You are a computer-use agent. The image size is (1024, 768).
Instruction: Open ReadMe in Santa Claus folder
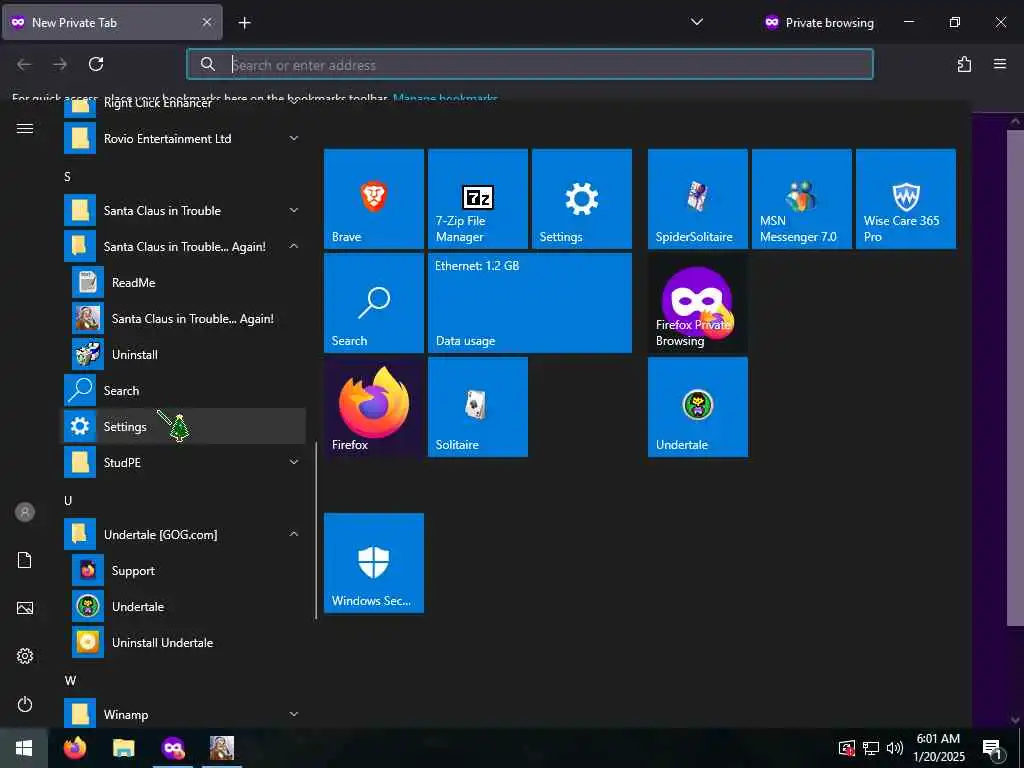click(x=184, y=282)
